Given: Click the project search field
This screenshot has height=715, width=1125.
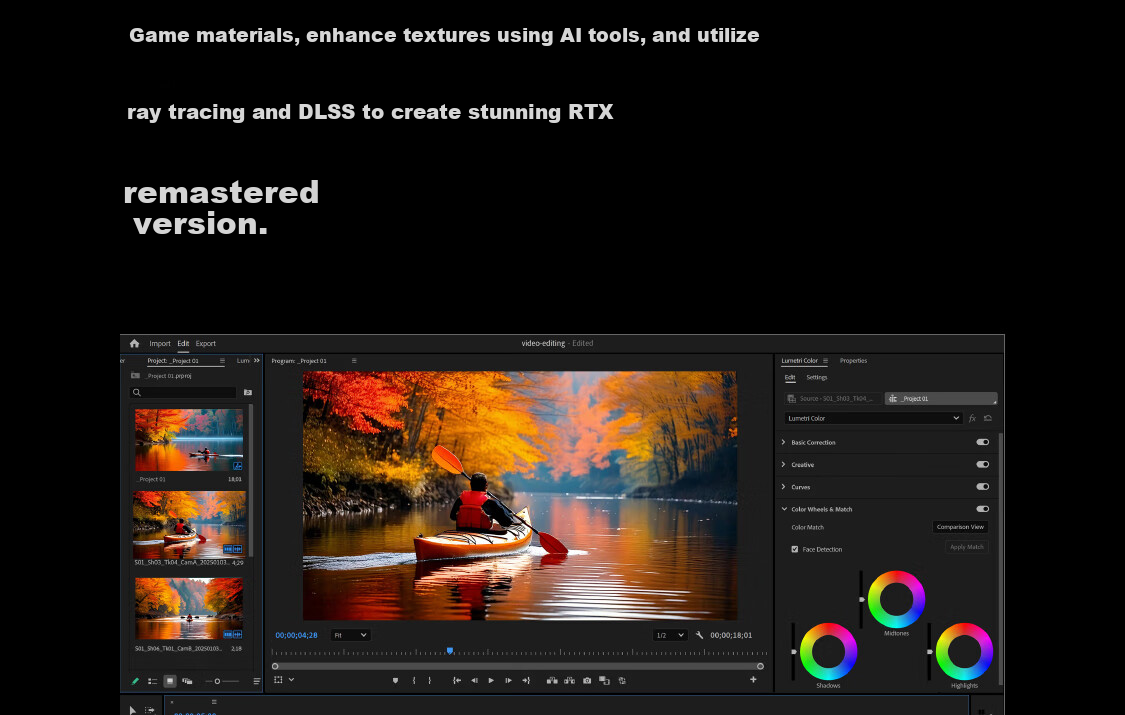Looking at the screenshot, I should (x=184, y=392).
